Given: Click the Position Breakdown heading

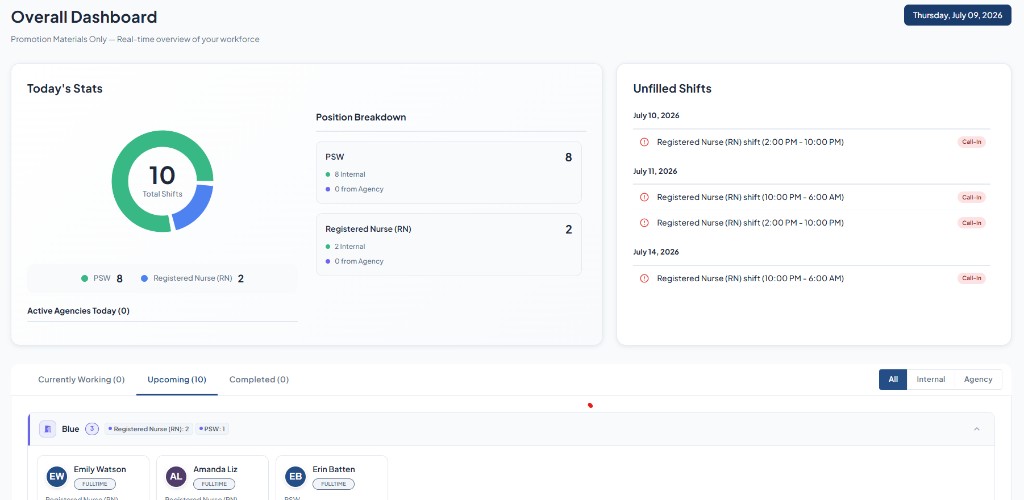Looking at the screenshot, I should coord(361,117).
